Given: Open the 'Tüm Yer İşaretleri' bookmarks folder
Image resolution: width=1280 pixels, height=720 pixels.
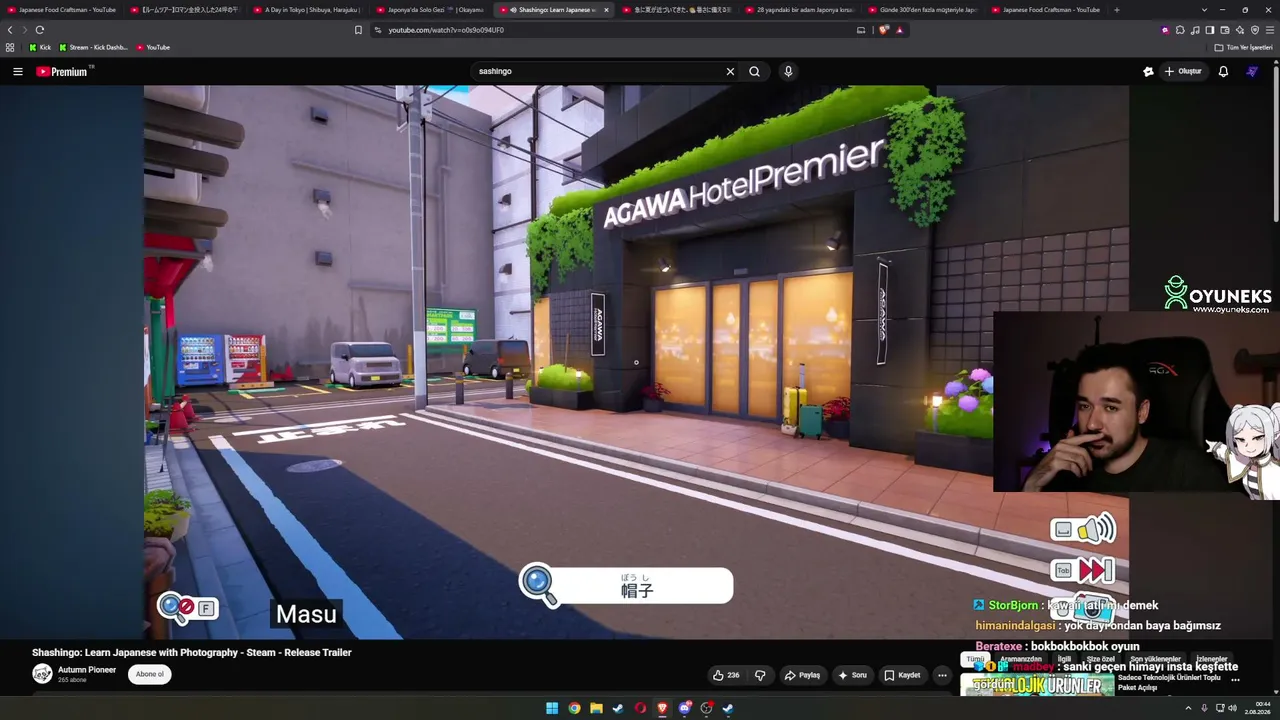Looking at the screenshot, I should click(1243, 47).
